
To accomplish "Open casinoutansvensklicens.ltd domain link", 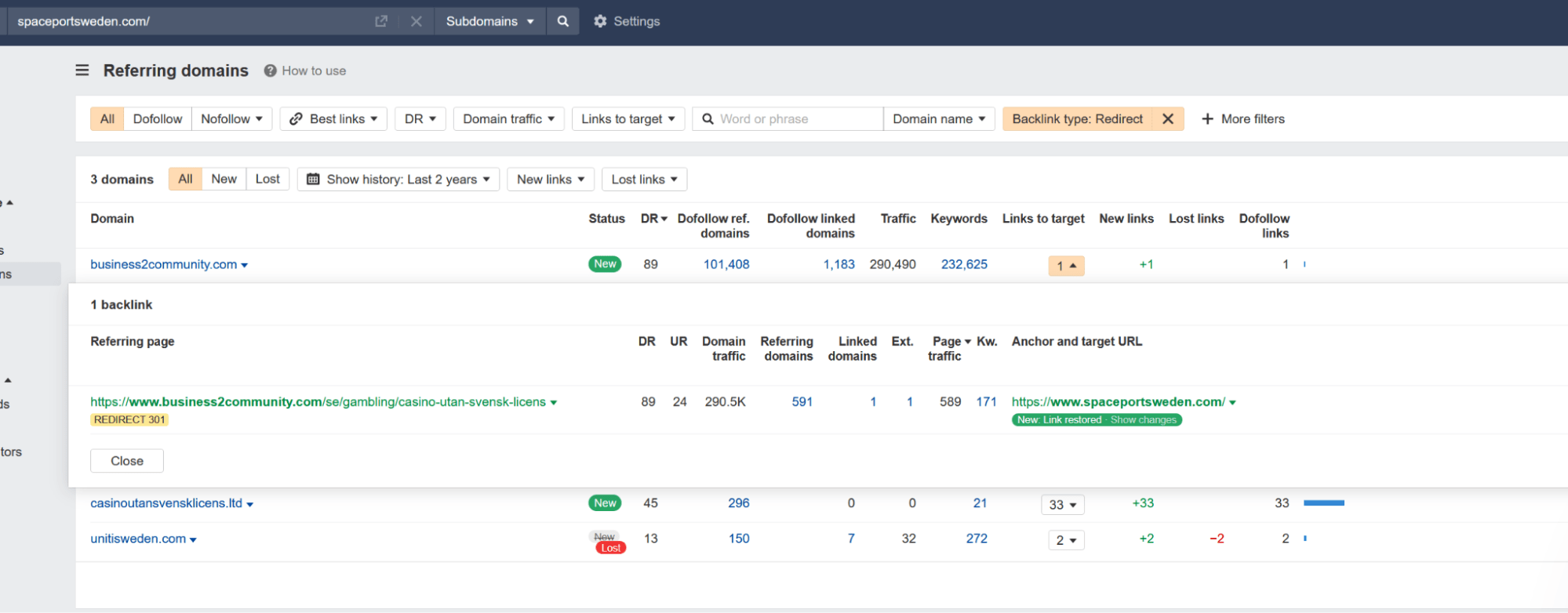I will click(166, 503).
